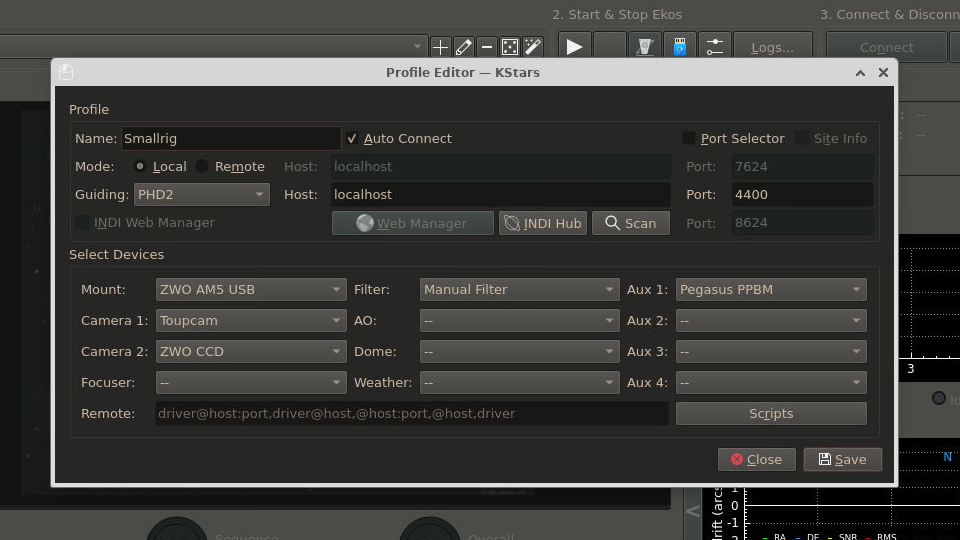Open the Weather dropdown
960x540 pixels.
519,383
